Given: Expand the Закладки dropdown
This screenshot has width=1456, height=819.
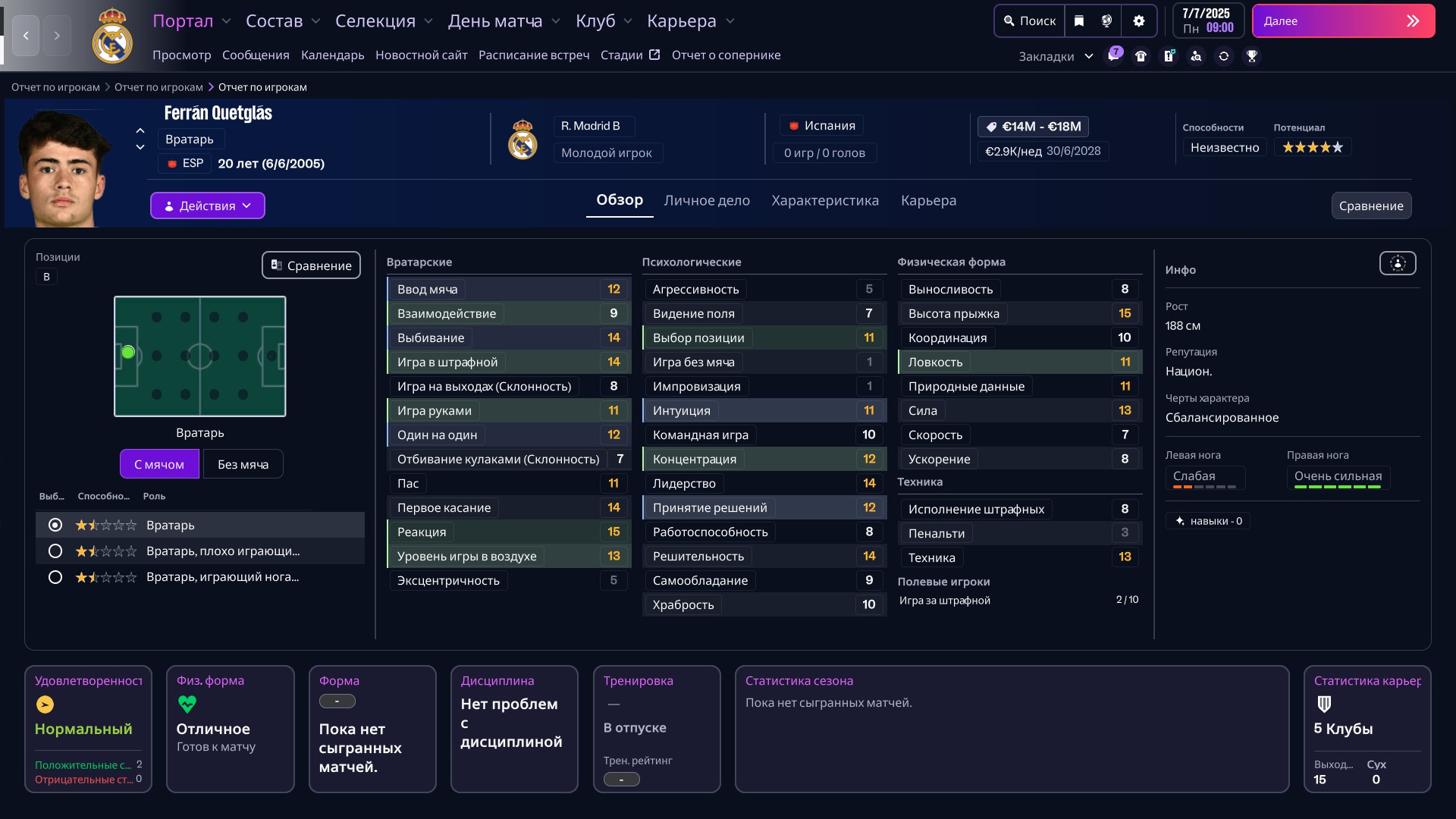Looking at the screenshot, I should pos(1056,56).
